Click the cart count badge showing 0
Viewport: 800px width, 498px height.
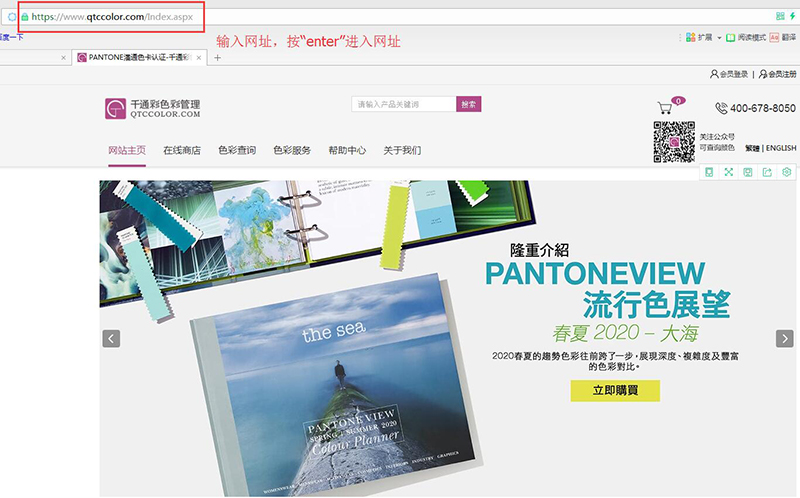[678, 101]
